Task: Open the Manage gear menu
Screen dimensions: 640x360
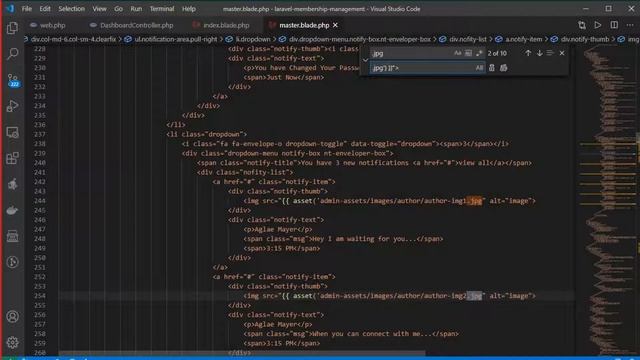Action: [12, 342]
